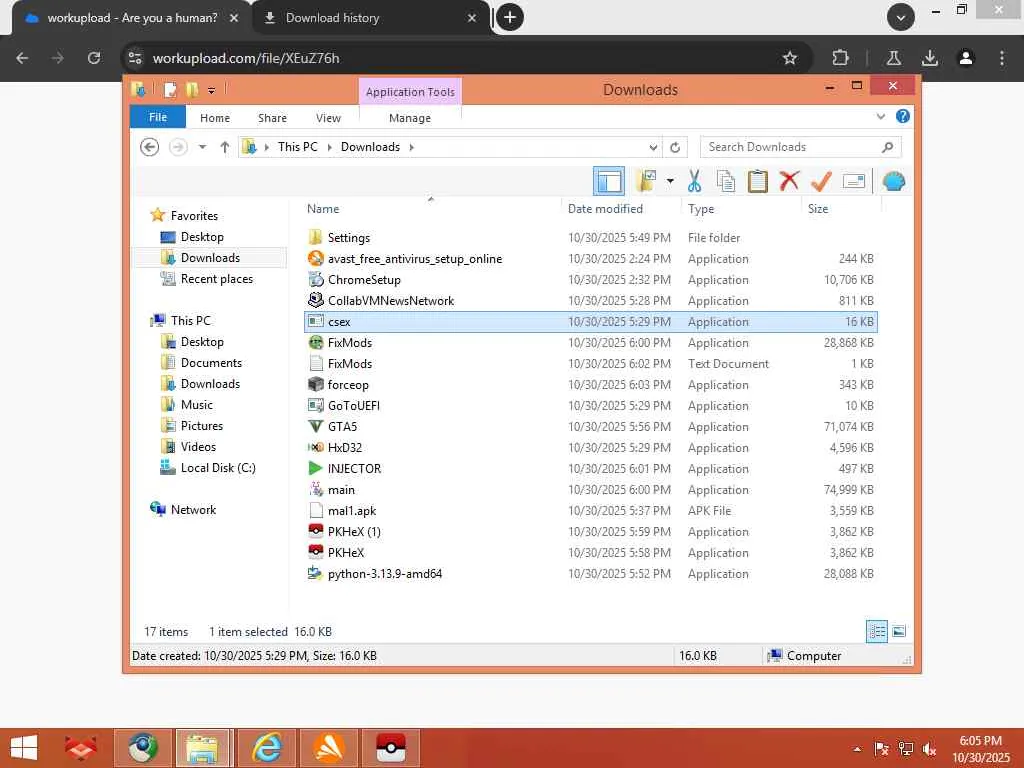Sort files by Type column header
The height and width of the screenshot is (768, 1024).
click(701, 209)
